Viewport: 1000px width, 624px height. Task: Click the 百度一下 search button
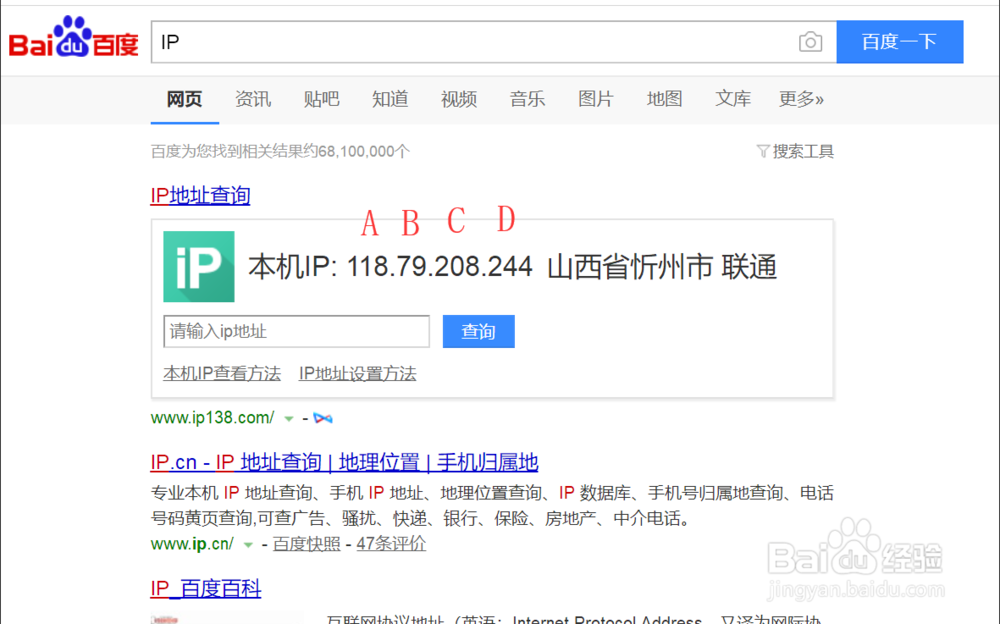coord(900,42)
